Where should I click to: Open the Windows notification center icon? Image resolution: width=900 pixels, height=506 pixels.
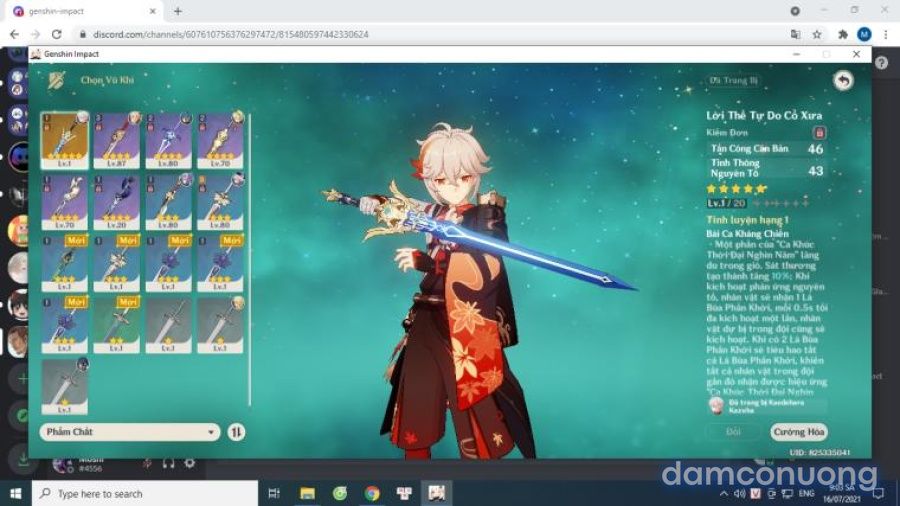tap(878, 493)
